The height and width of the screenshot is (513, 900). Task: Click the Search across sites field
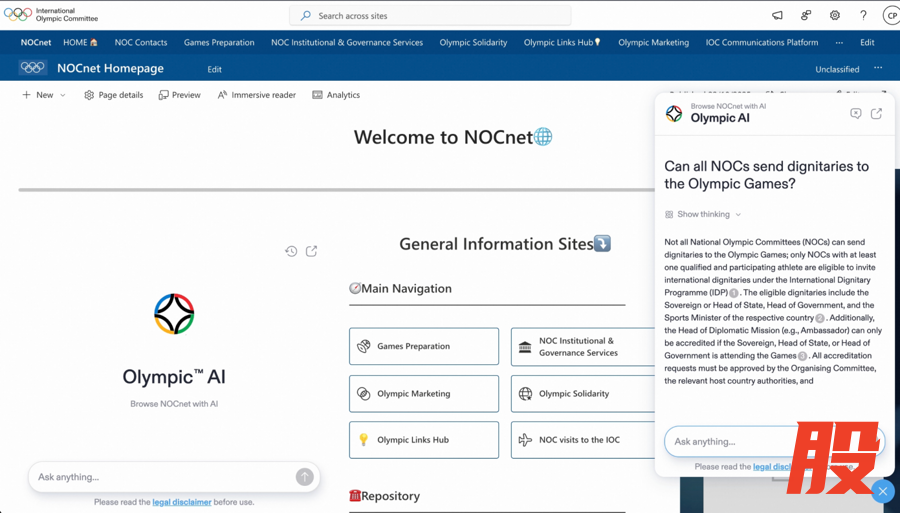tap(430, 16)
